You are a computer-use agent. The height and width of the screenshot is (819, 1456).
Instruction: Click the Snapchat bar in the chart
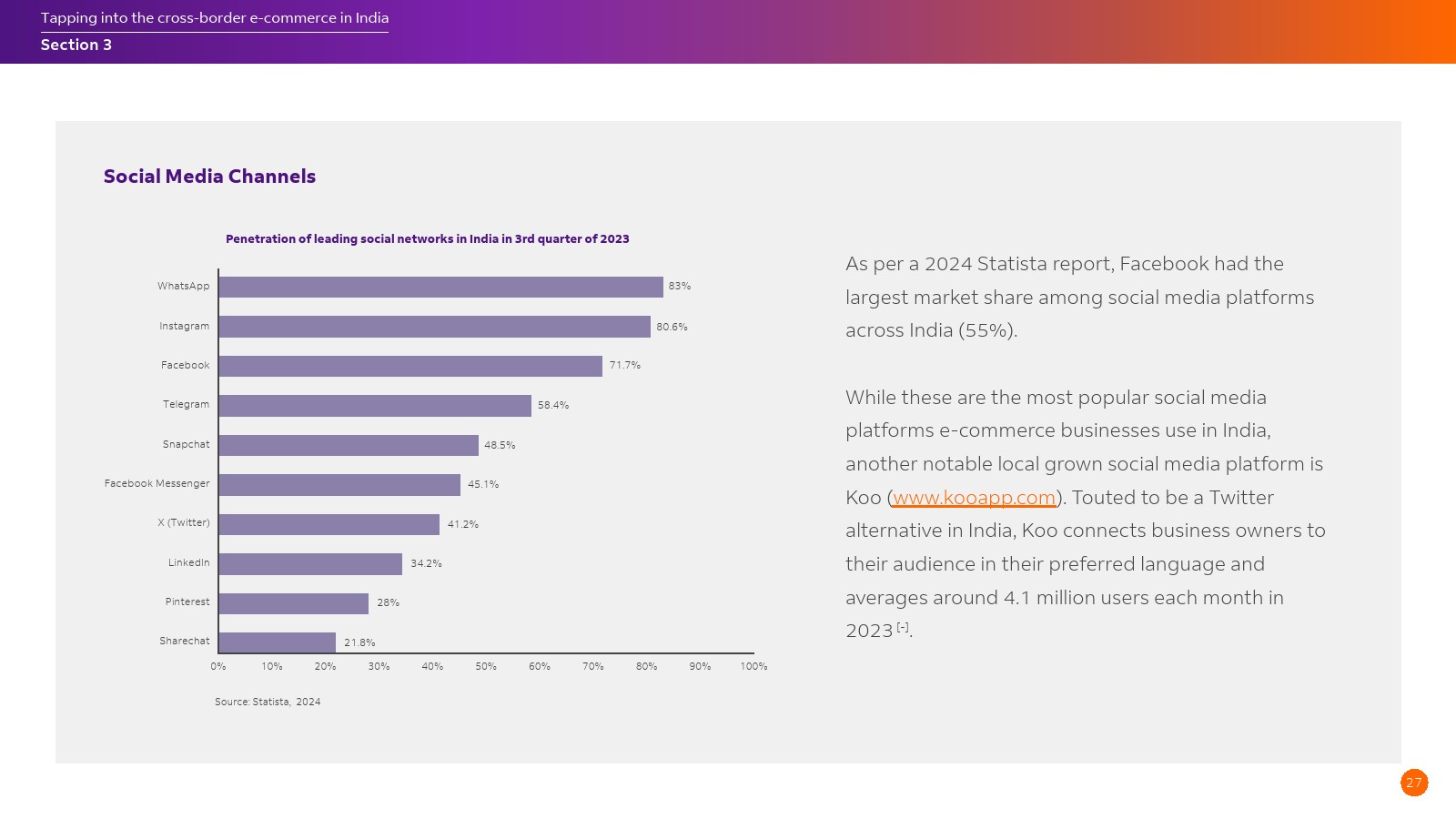349,445
